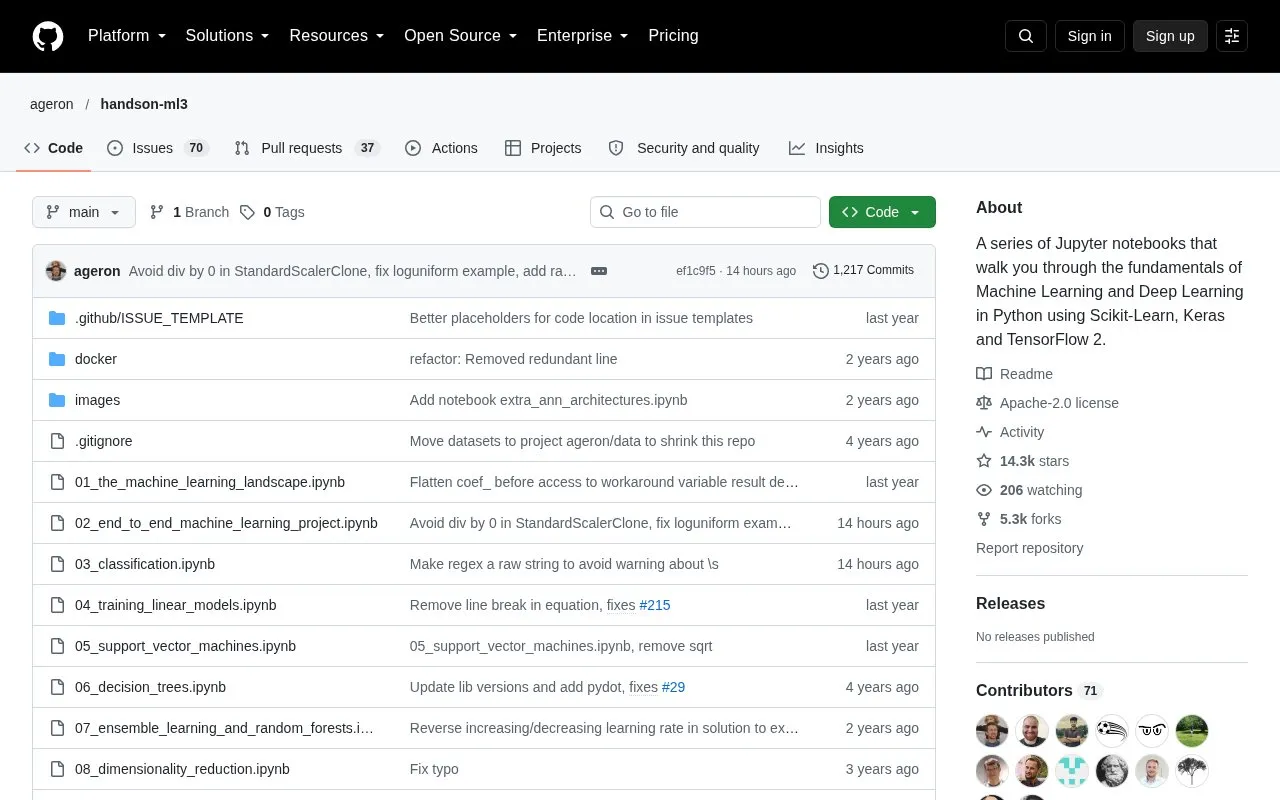This screenshot has height=800, width=1280.
Task: Click the Activity pulse icon
Action: pos(984,432)
